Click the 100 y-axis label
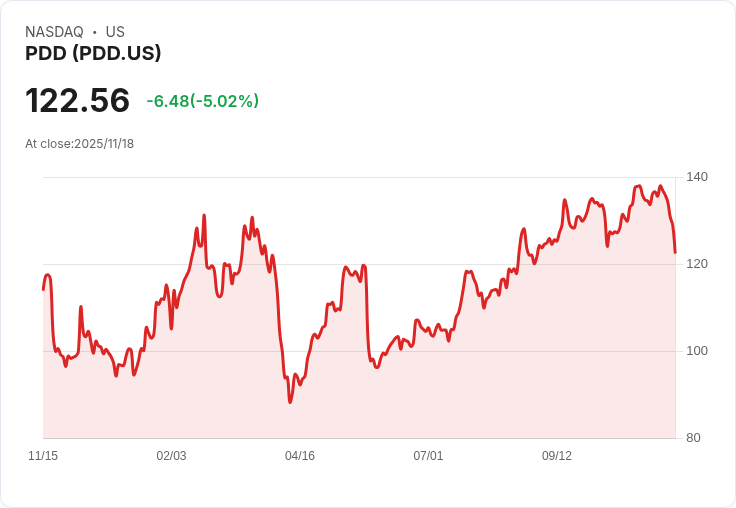The width and height of the screenshot is (736, 508). 697,351
